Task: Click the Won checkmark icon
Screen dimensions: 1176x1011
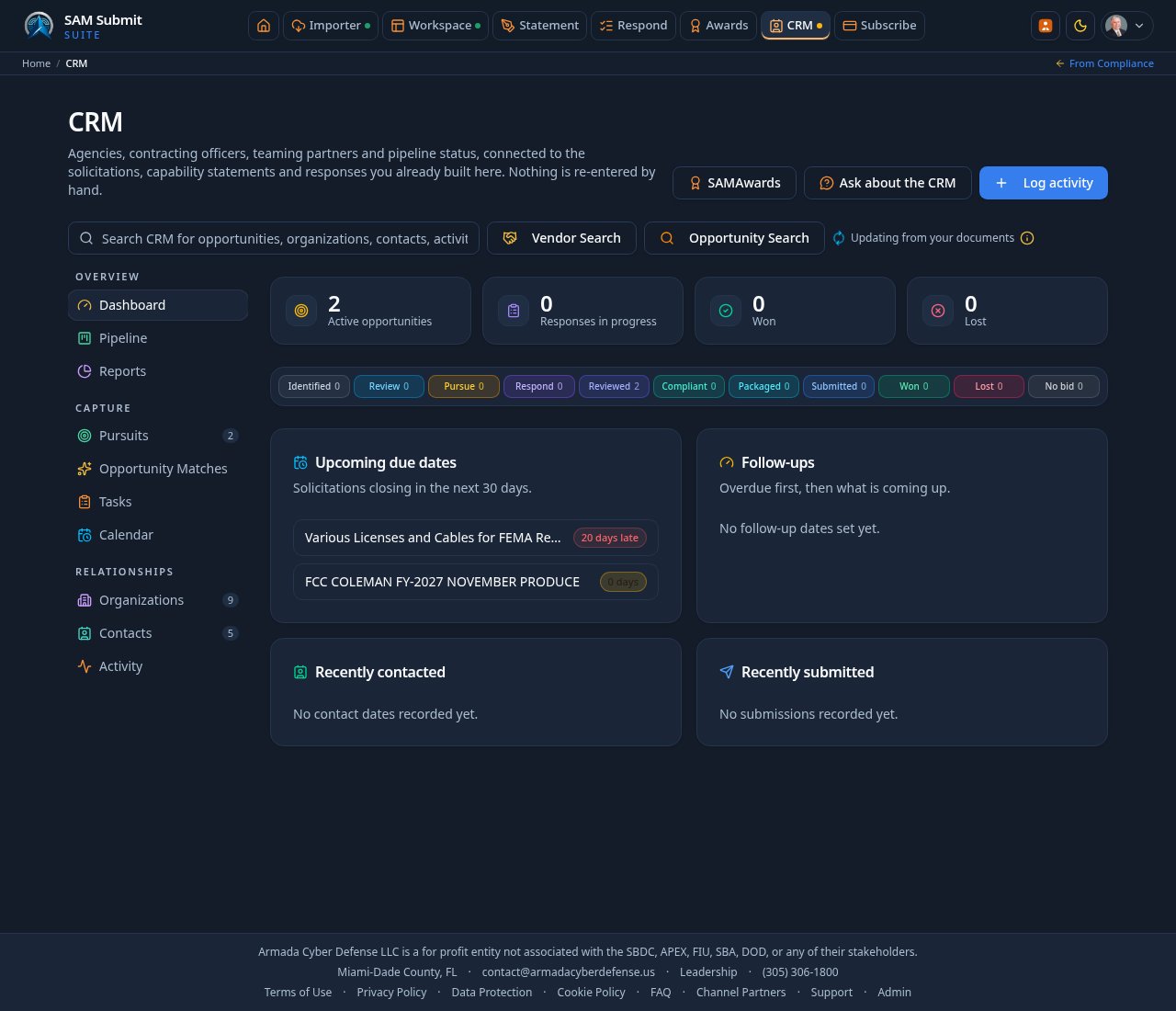Action: tap(726, 311)
